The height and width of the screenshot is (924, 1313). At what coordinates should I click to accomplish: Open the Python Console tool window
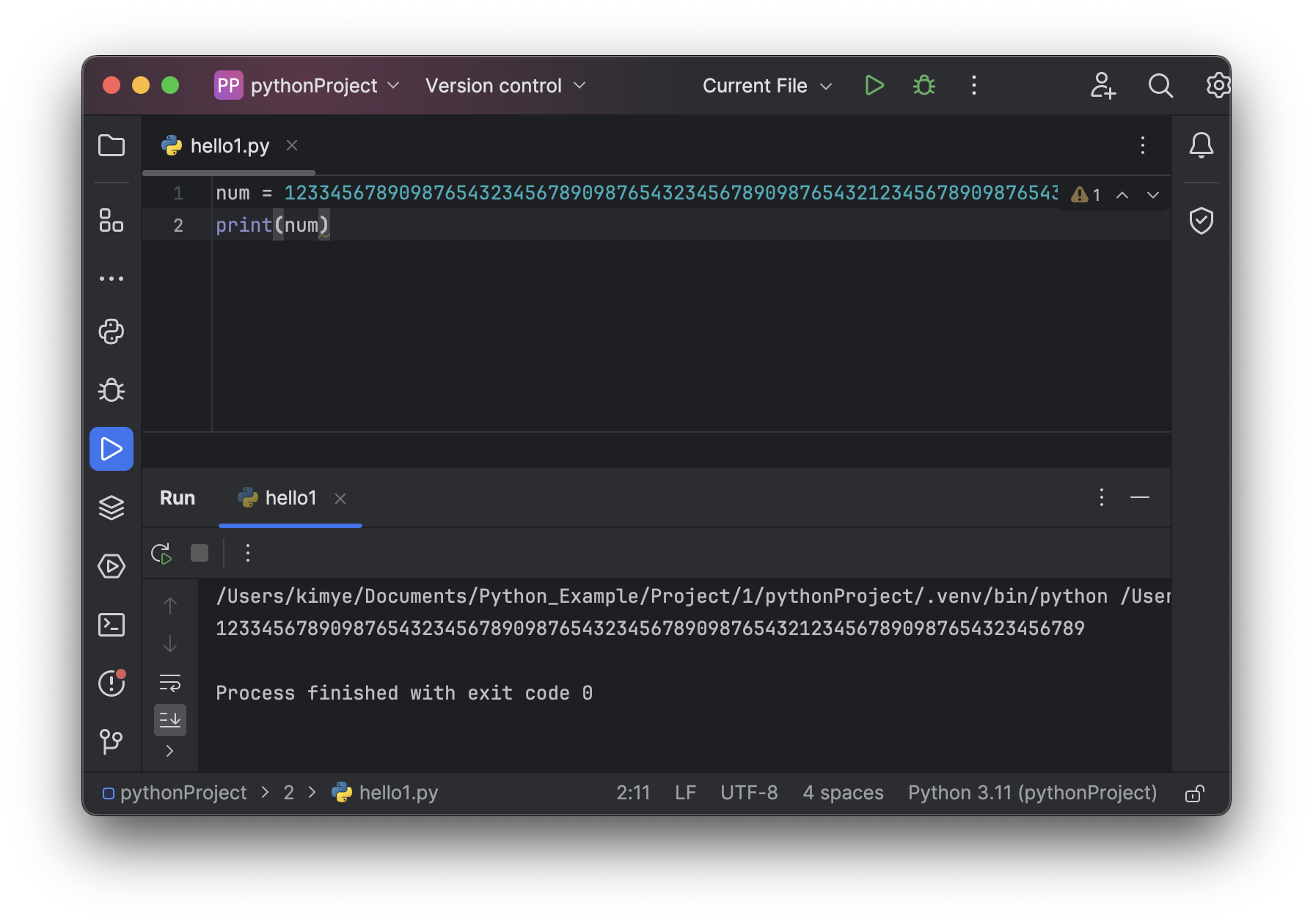[111, 331]
